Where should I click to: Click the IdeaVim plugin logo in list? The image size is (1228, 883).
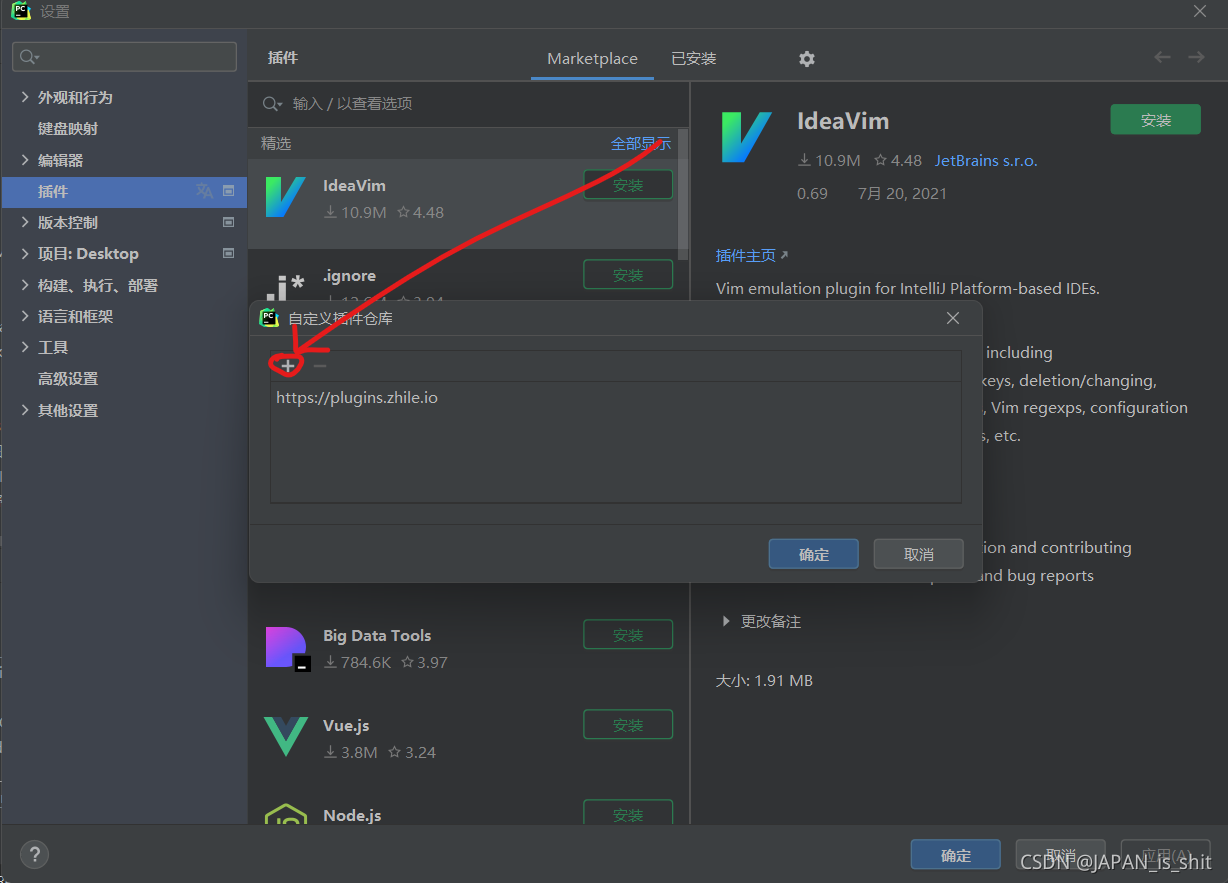coord(285,197)
